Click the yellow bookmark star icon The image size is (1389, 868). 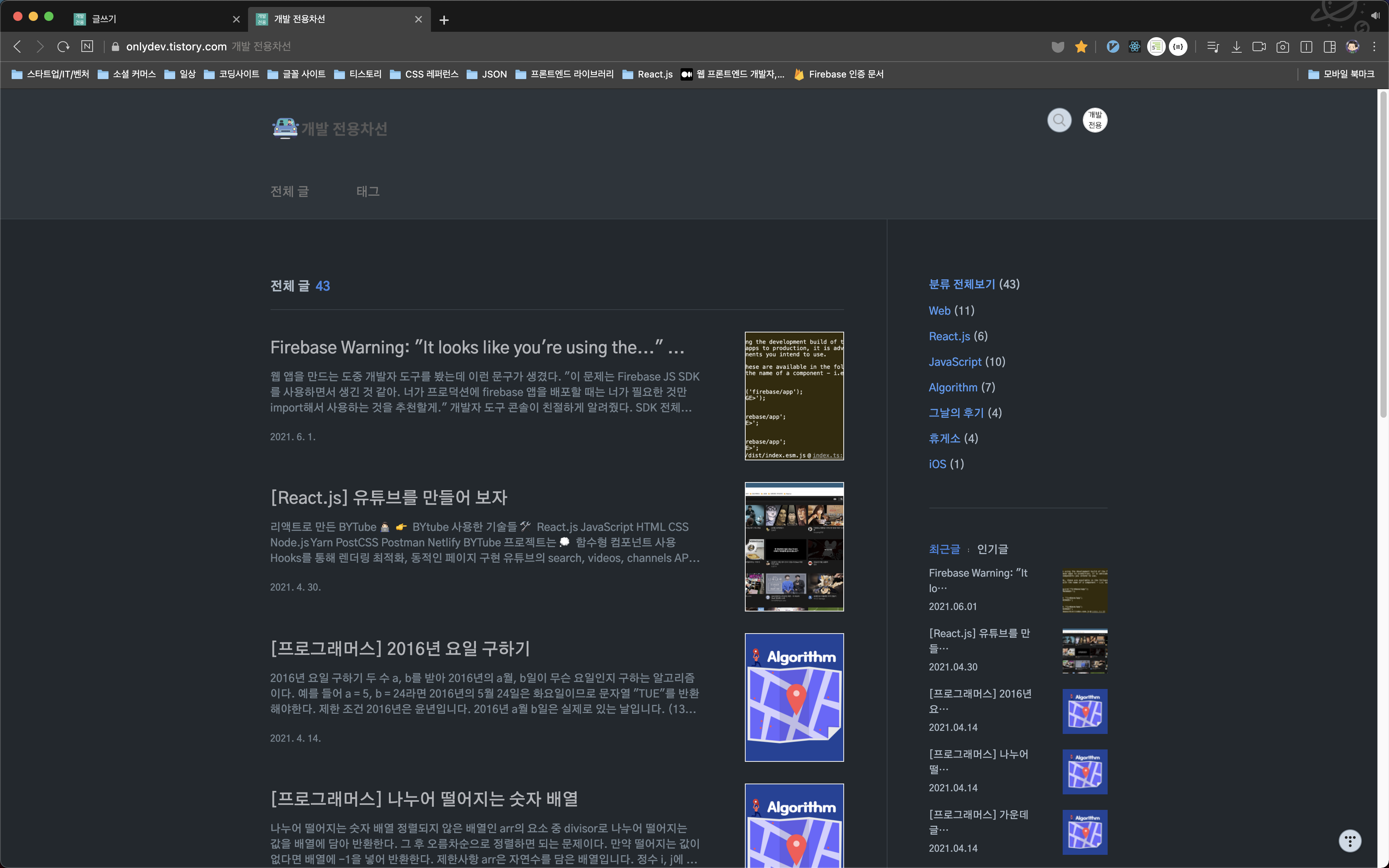[x=1081, y=46]
